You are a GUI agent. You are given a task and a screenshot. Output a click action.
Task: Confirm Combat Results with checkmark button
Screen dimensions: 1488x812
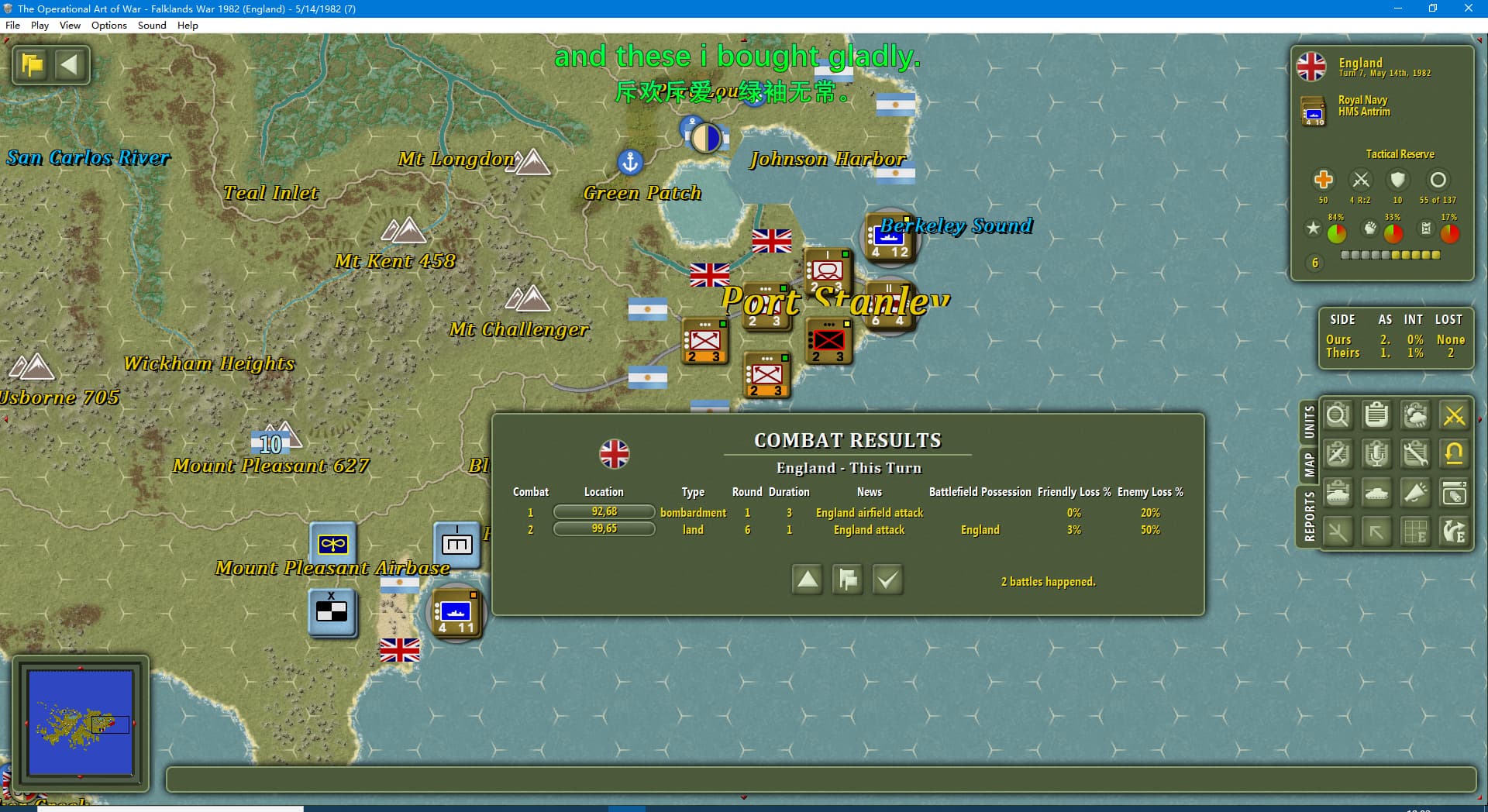pos(888,580)
